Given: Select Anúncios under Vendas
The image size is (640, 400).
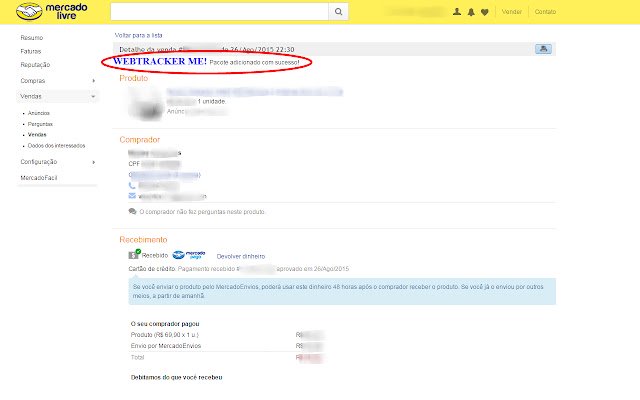Looking at the screenshot, I should (39, 113).
